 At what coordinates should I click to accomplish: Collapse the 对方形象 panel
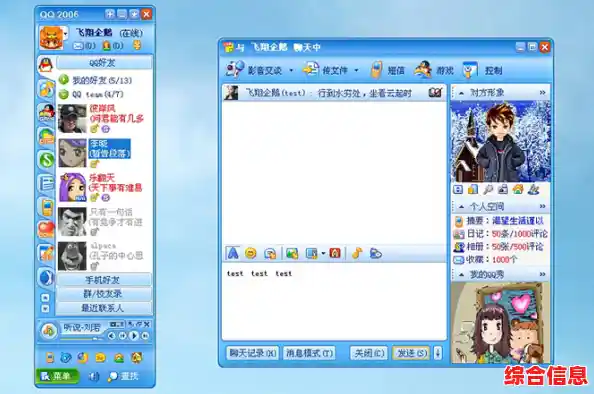click(461, 93)
